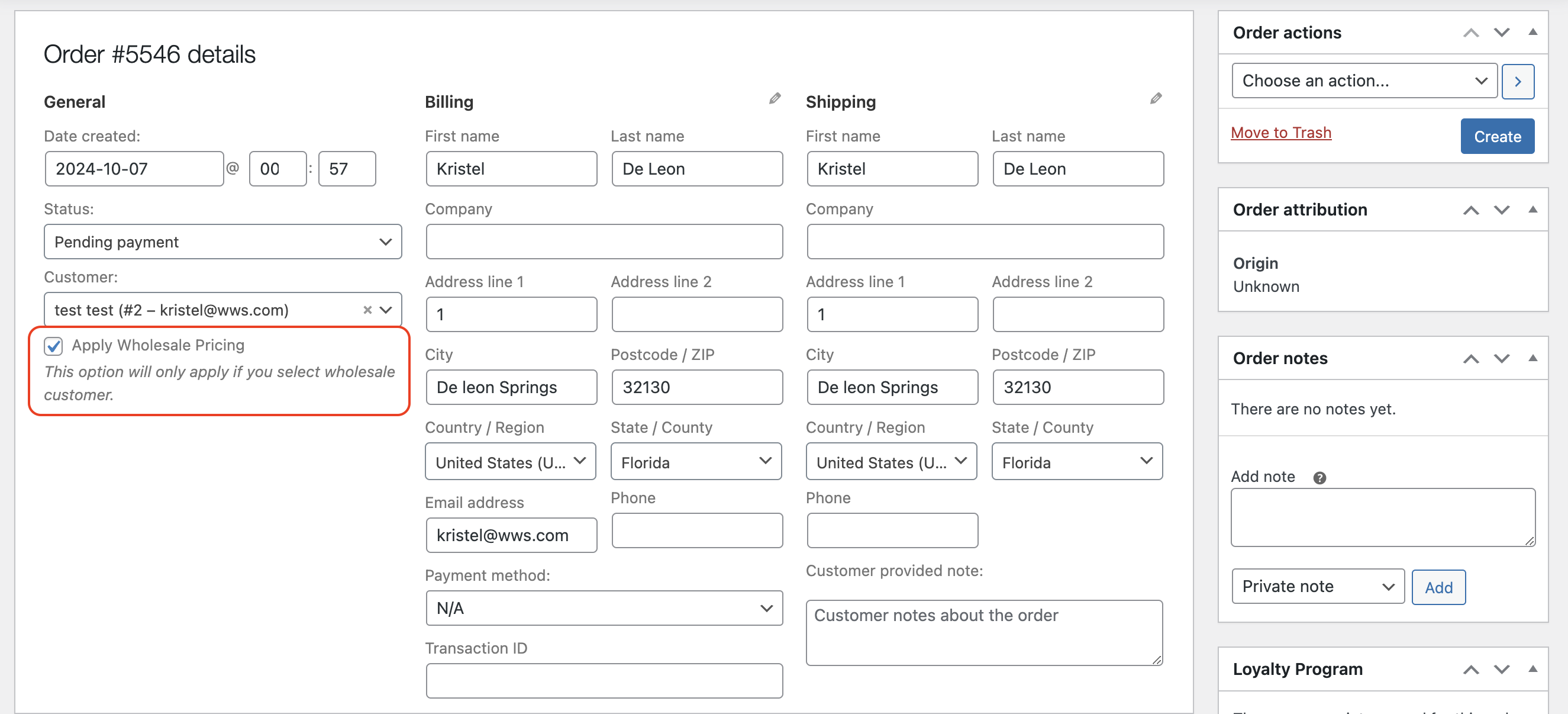Move Order attribution panel down
The width and height of the screenshot is (1568, 714).
1502,210
